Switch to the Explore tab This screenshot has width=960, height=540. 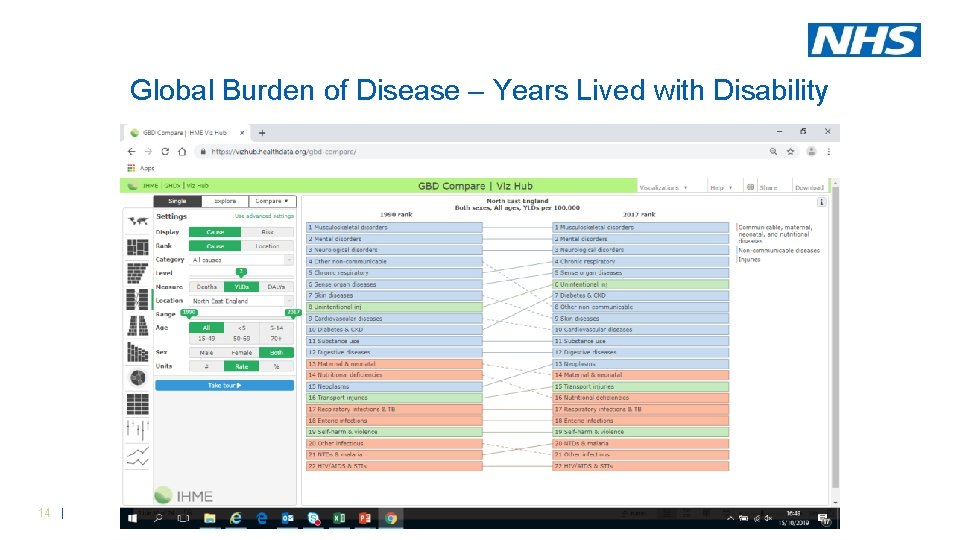(225, 201)
